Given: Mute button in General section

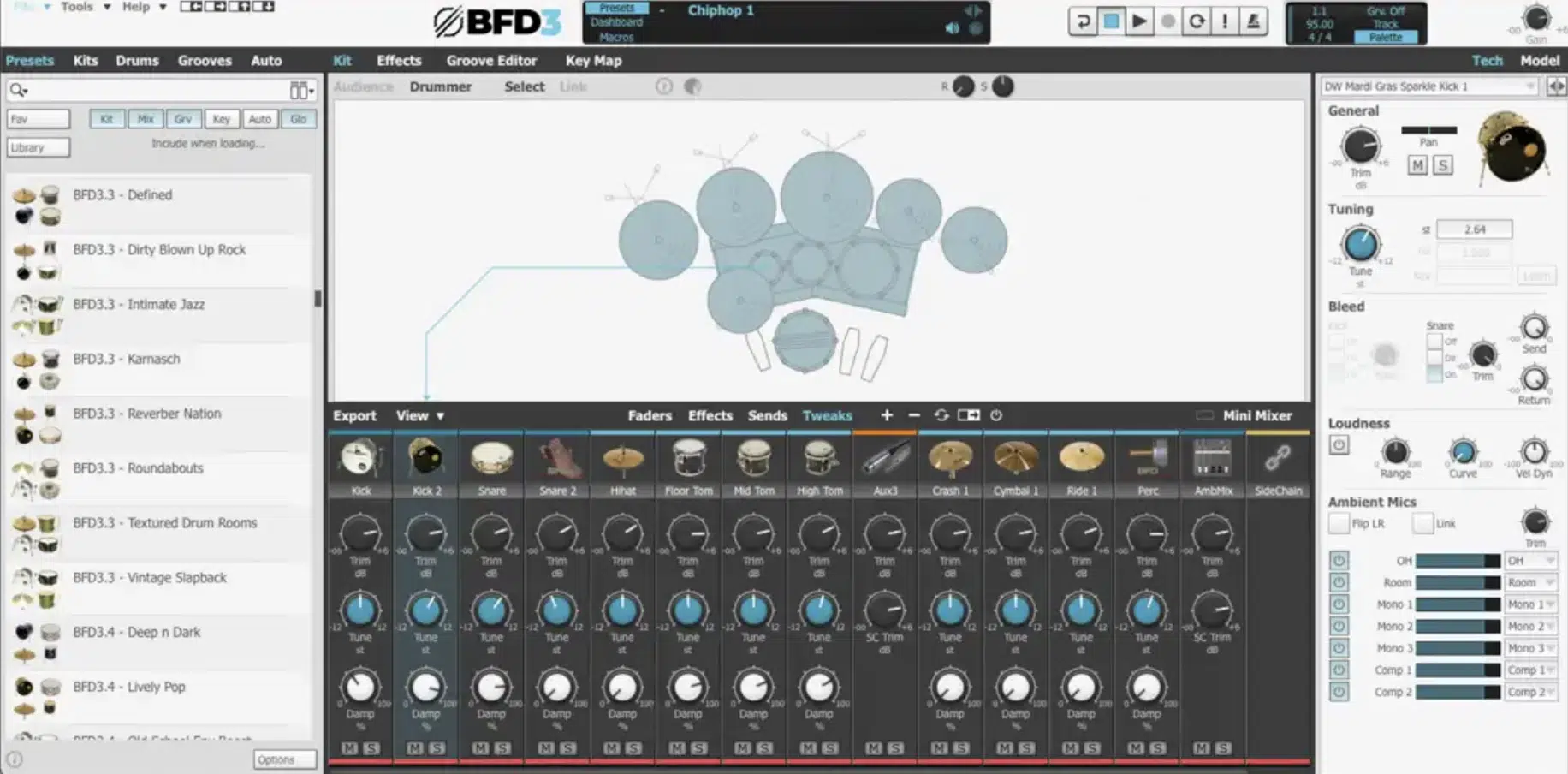Looking at the screenshot, I should click(1418, 165).
